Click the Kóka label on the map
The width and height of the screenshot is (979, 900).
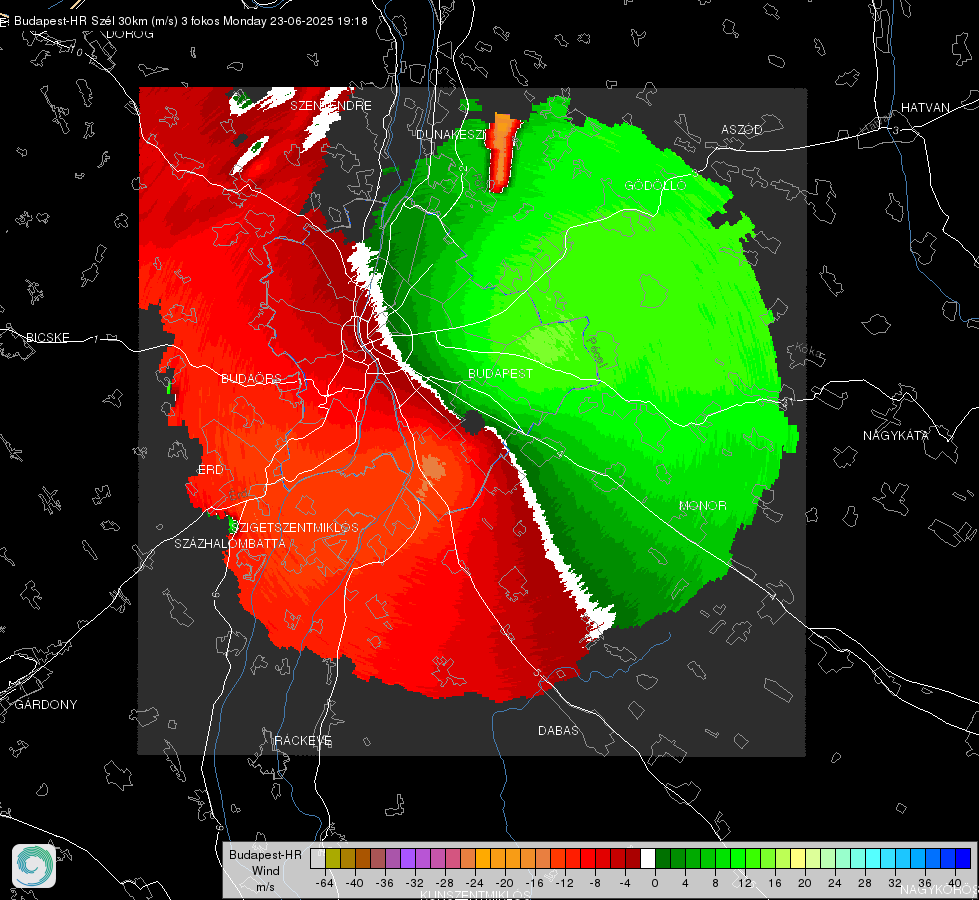pyautogui.click(x=810, y=352)
